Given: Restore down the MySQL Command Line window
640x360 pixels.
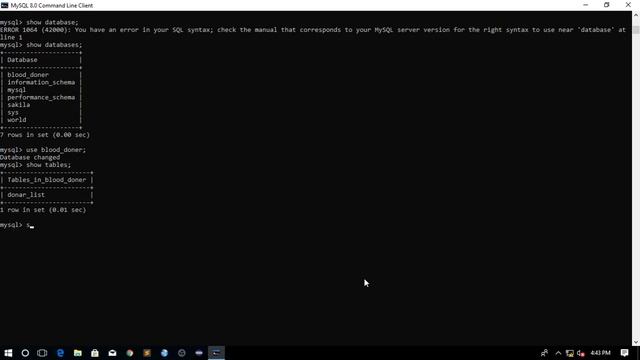Looking at the screenshot, I should tap(607, 5).
